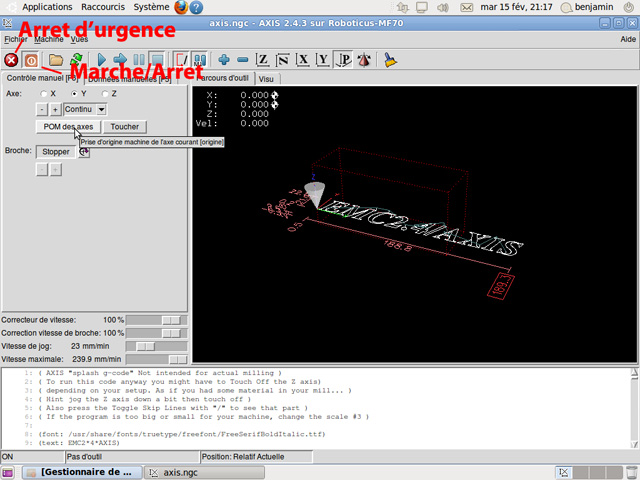Image resolution: width=640 pixels, height=480 pixels.
Task: Click the volume icon in system tray
Action: [x=443, y=7]
